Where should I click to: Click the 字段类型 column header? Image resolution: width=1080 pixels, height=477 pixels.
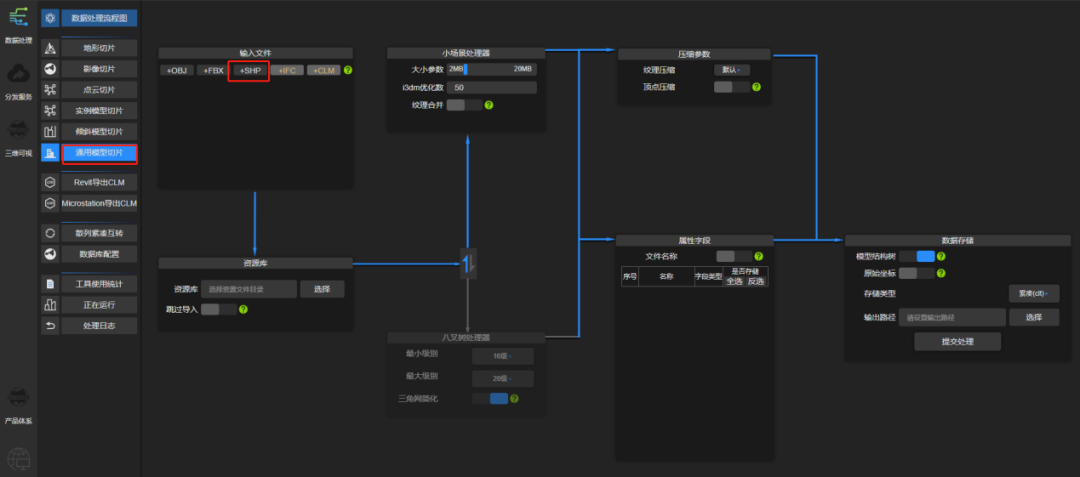(708, 277)
